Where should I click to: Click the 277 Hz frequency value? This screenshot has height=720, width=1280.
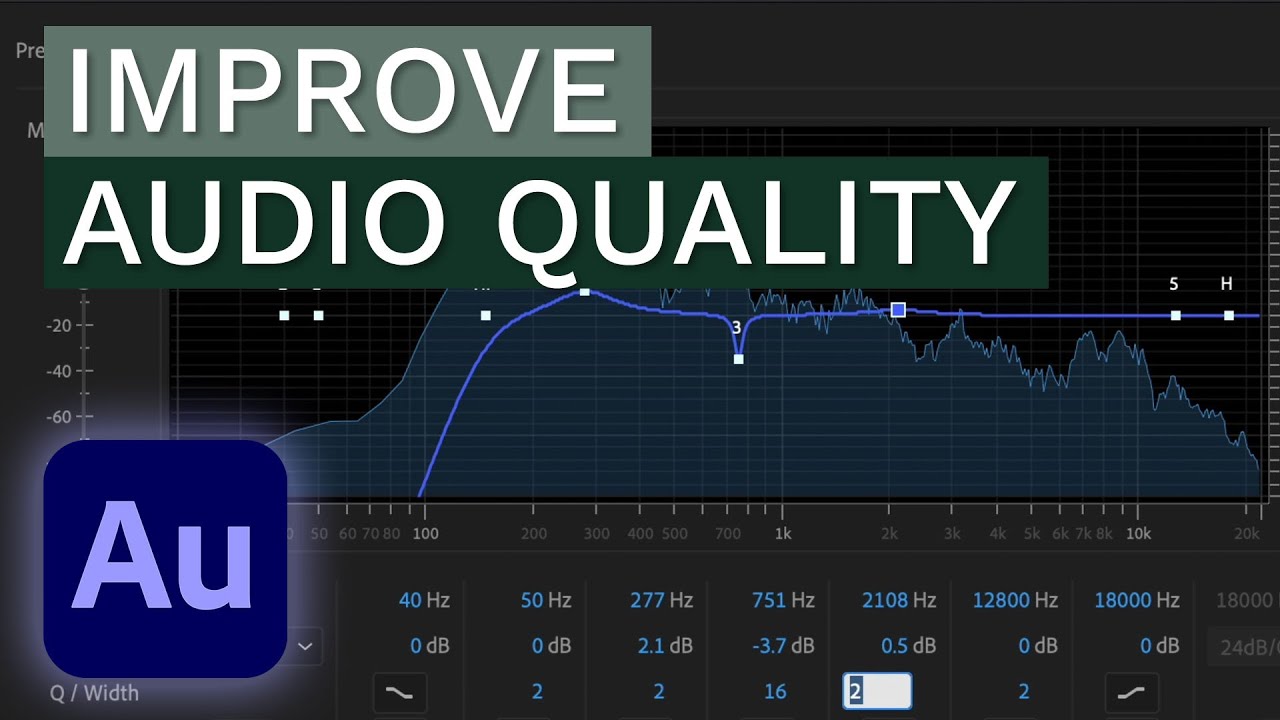[x=661, y=600]
